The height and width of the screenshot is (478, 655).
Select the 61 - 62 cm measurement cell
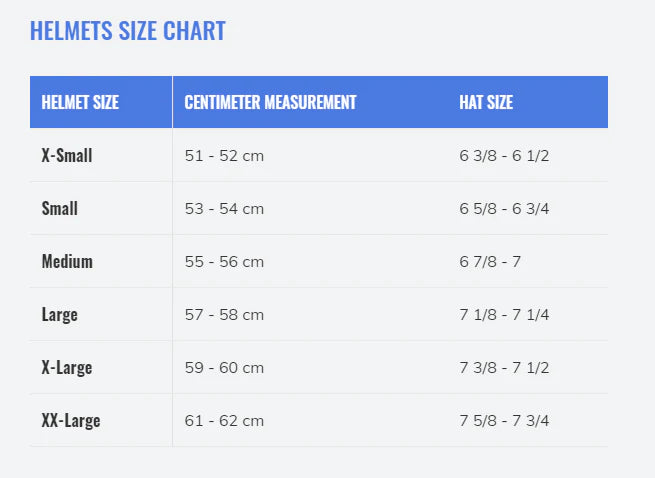224,421
